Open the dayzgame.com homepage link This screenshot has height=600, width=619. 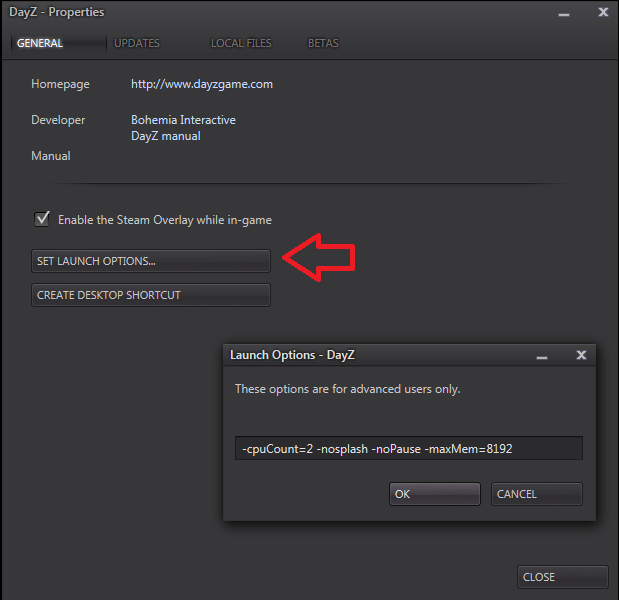[x=202, y=84]
